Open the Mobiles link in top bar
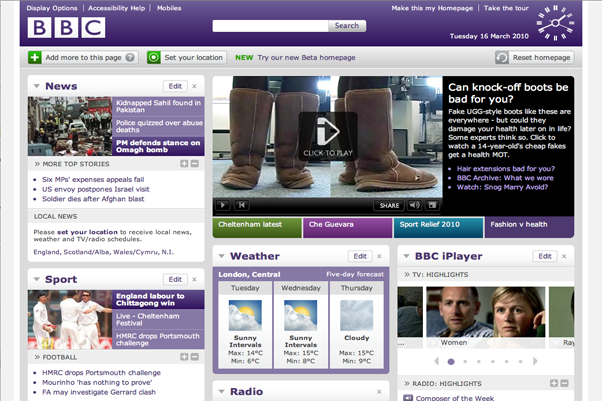The width and height of the screenshot is (602, 401). click(169, 8)
